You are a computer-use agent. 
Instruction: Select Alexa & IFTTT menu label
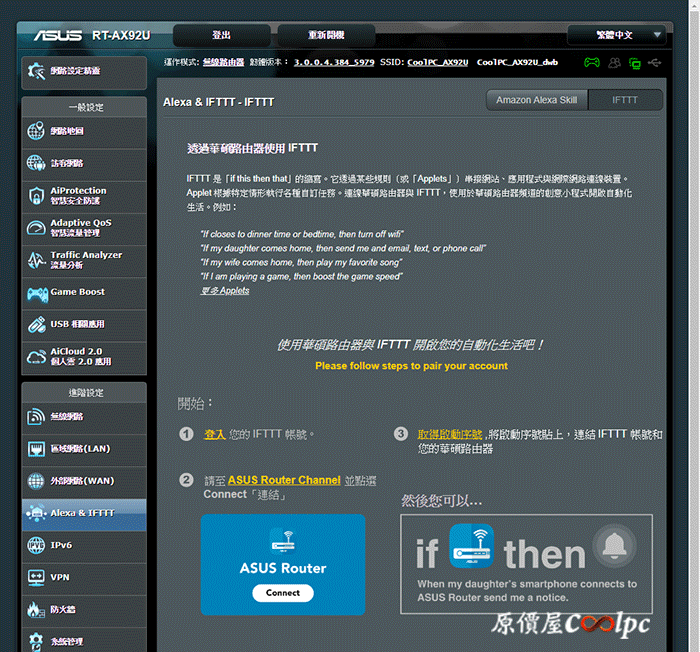[x=83, y=513]
